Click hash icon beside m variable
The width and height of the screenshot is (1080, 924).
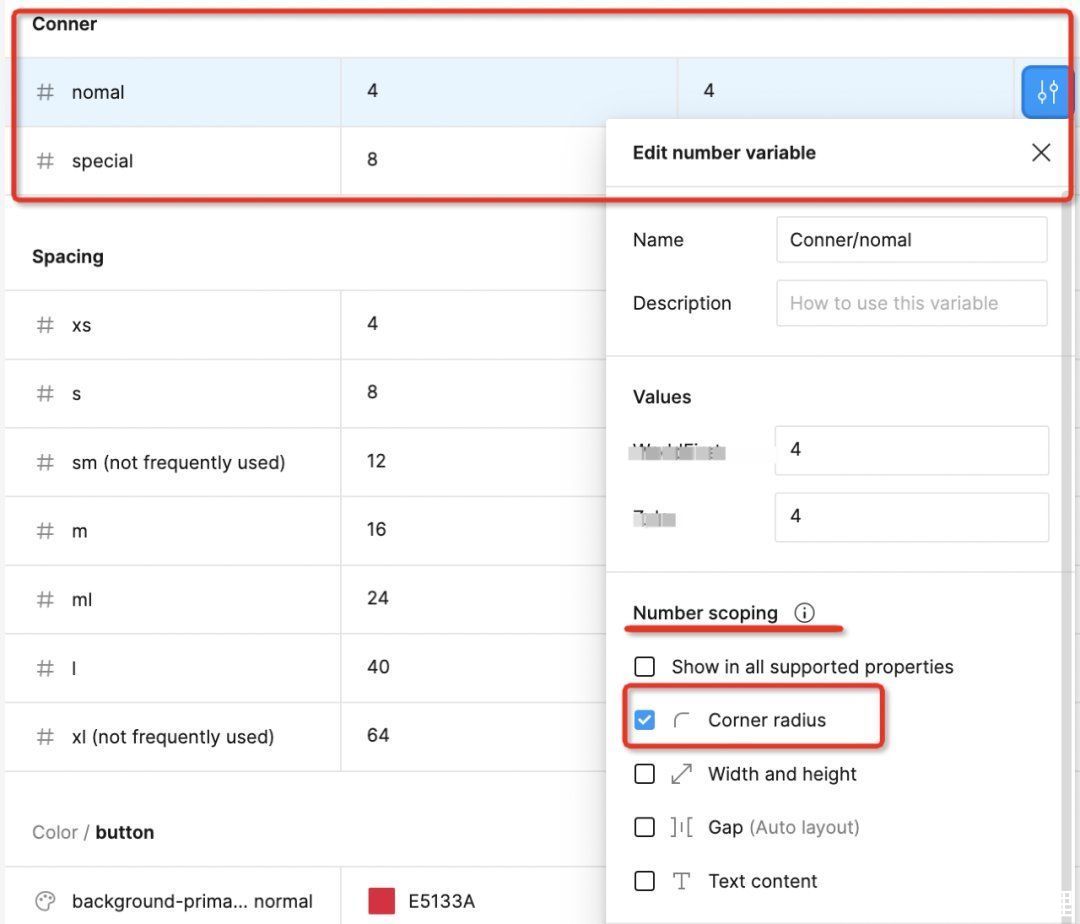[x=45, y=531]
